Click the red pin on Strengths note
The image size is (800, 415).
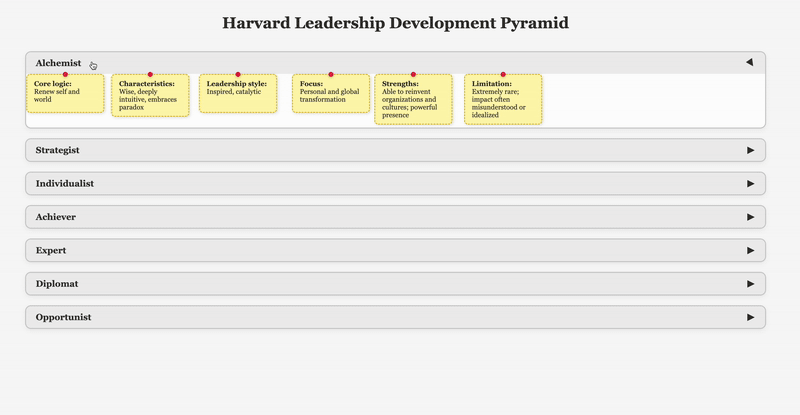[x=413, y=74]
